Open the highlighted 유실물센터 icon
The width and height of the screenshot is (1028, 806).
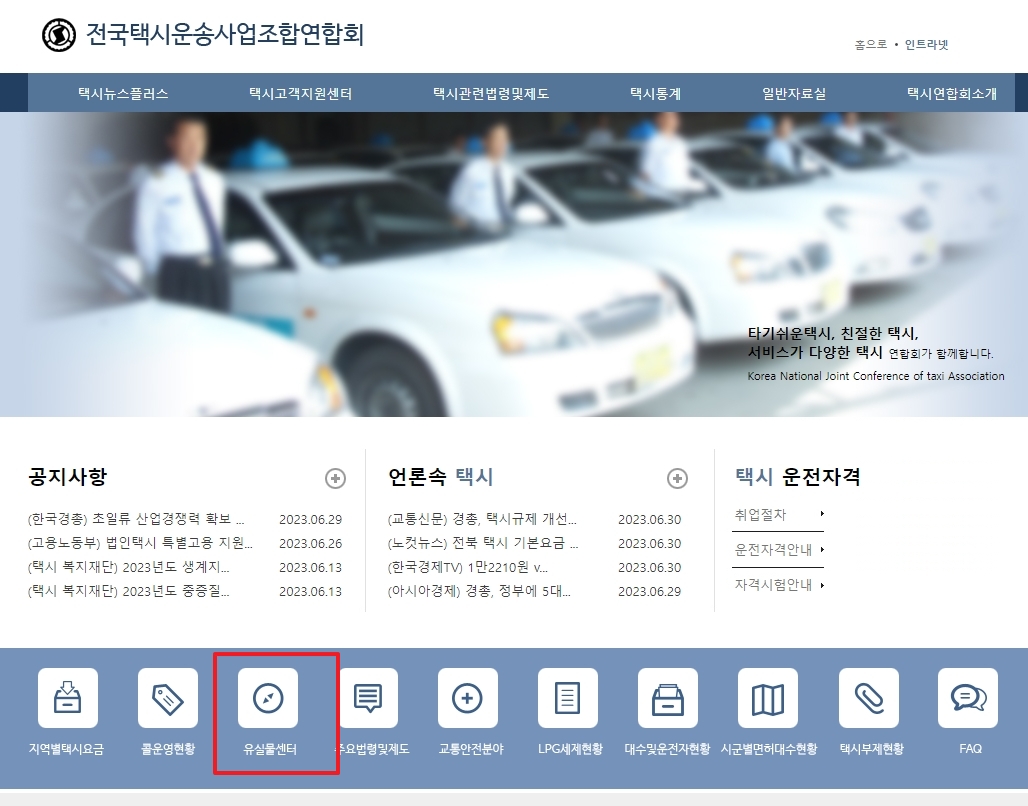pyautogui.click(x=268, y=698)
